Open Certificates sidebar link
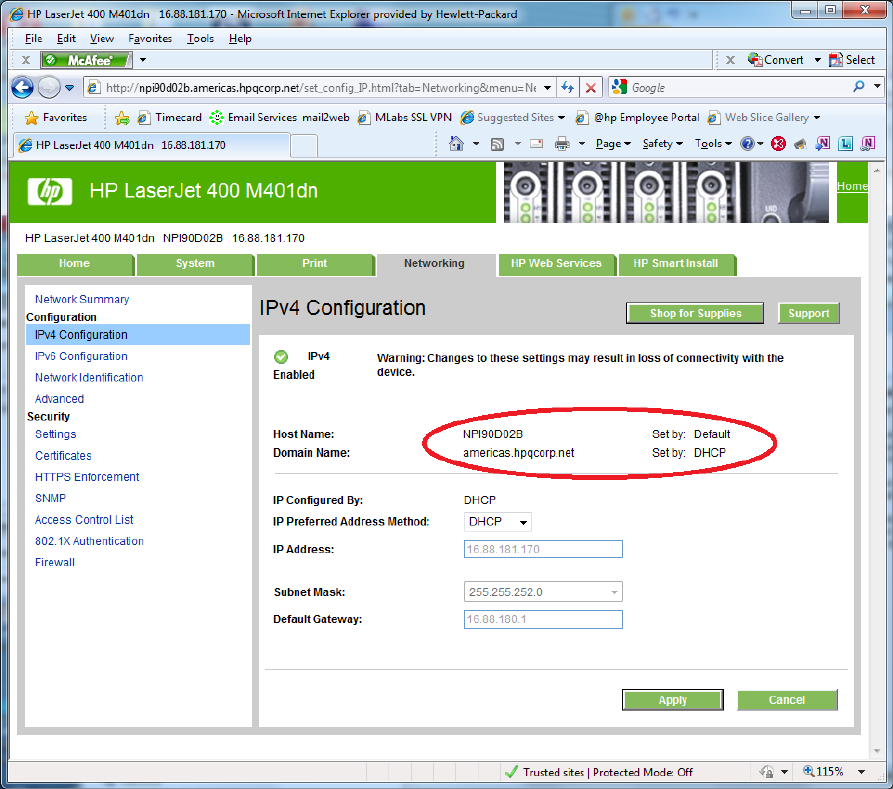The image size is (893, 789). click(63, 456)
